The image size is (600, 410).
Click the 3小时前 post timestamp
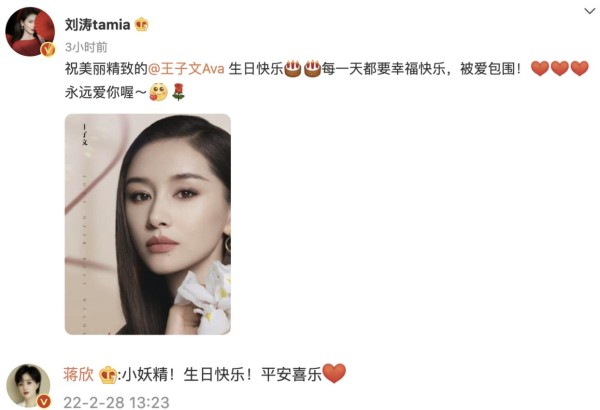coord(86,47)
